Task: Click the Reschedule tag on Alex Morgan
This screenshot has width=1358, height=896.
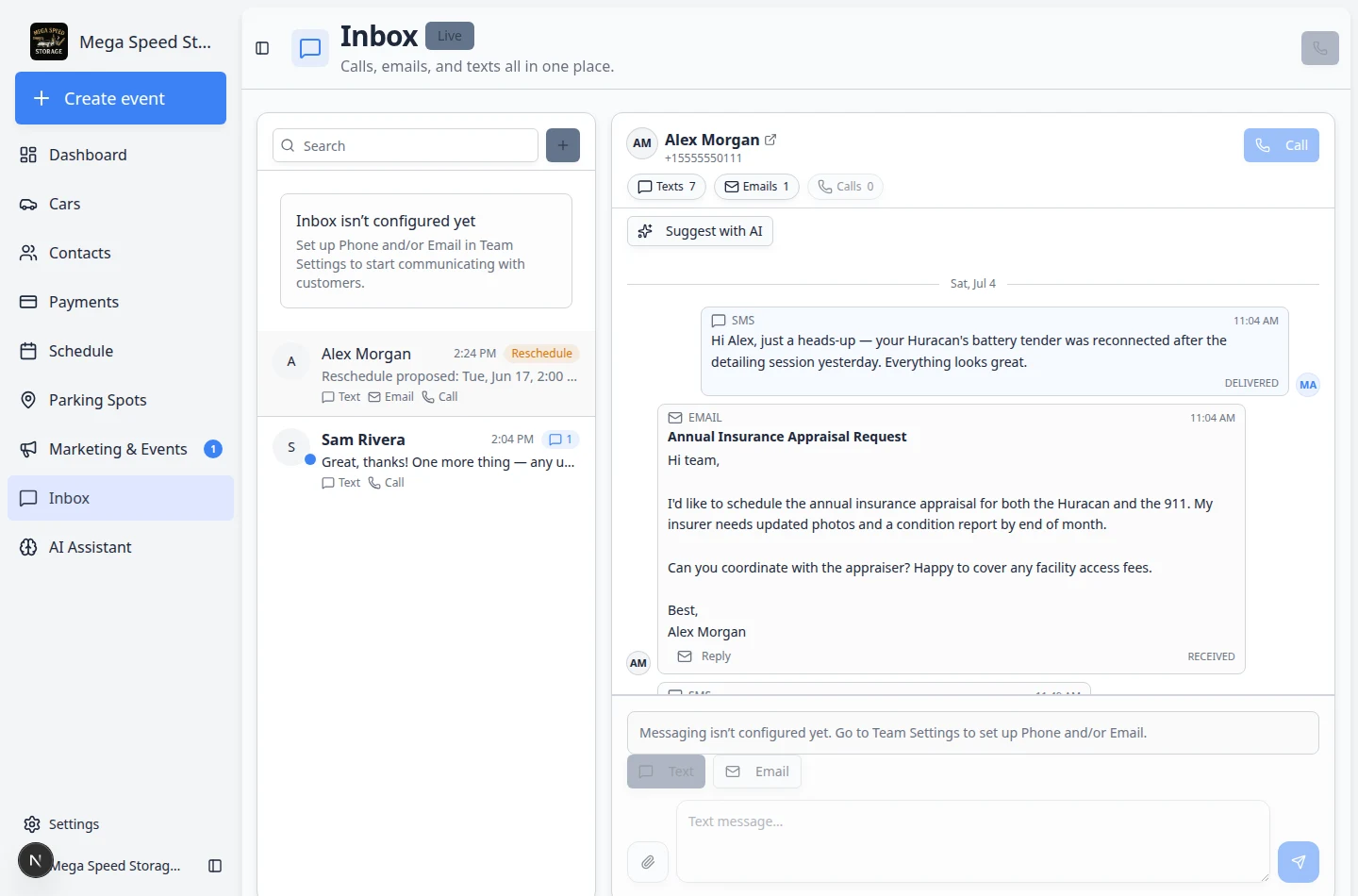Action: (x=541, y=354)
